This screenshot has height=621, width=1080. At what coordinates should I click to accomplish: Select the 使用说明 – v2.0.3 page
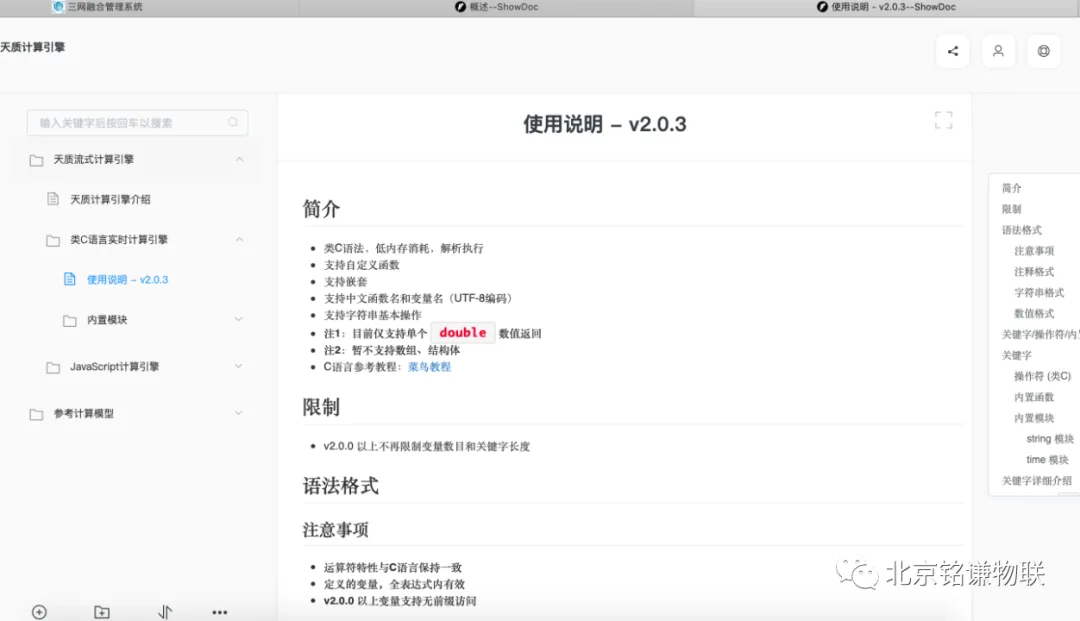coord(127,280)
